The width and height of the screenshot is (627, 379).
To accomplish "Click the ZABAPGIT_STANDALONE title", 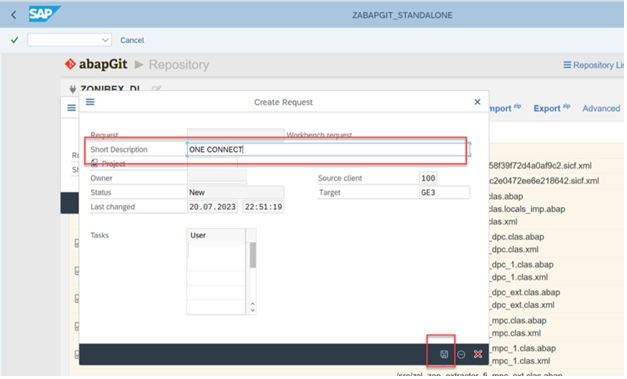I will point(402,15).
